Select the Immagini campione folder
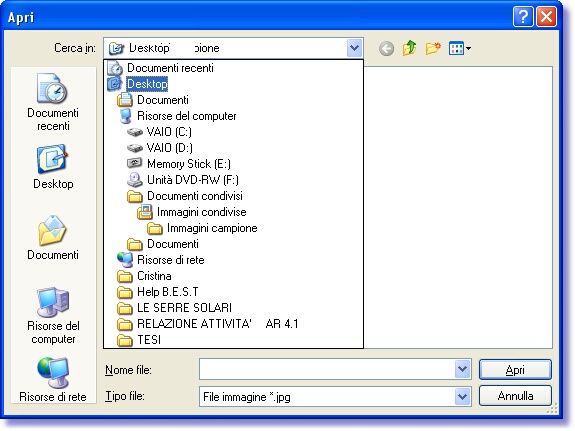Image resolution: width=575 pixels, height=431 pixels. 202,228
